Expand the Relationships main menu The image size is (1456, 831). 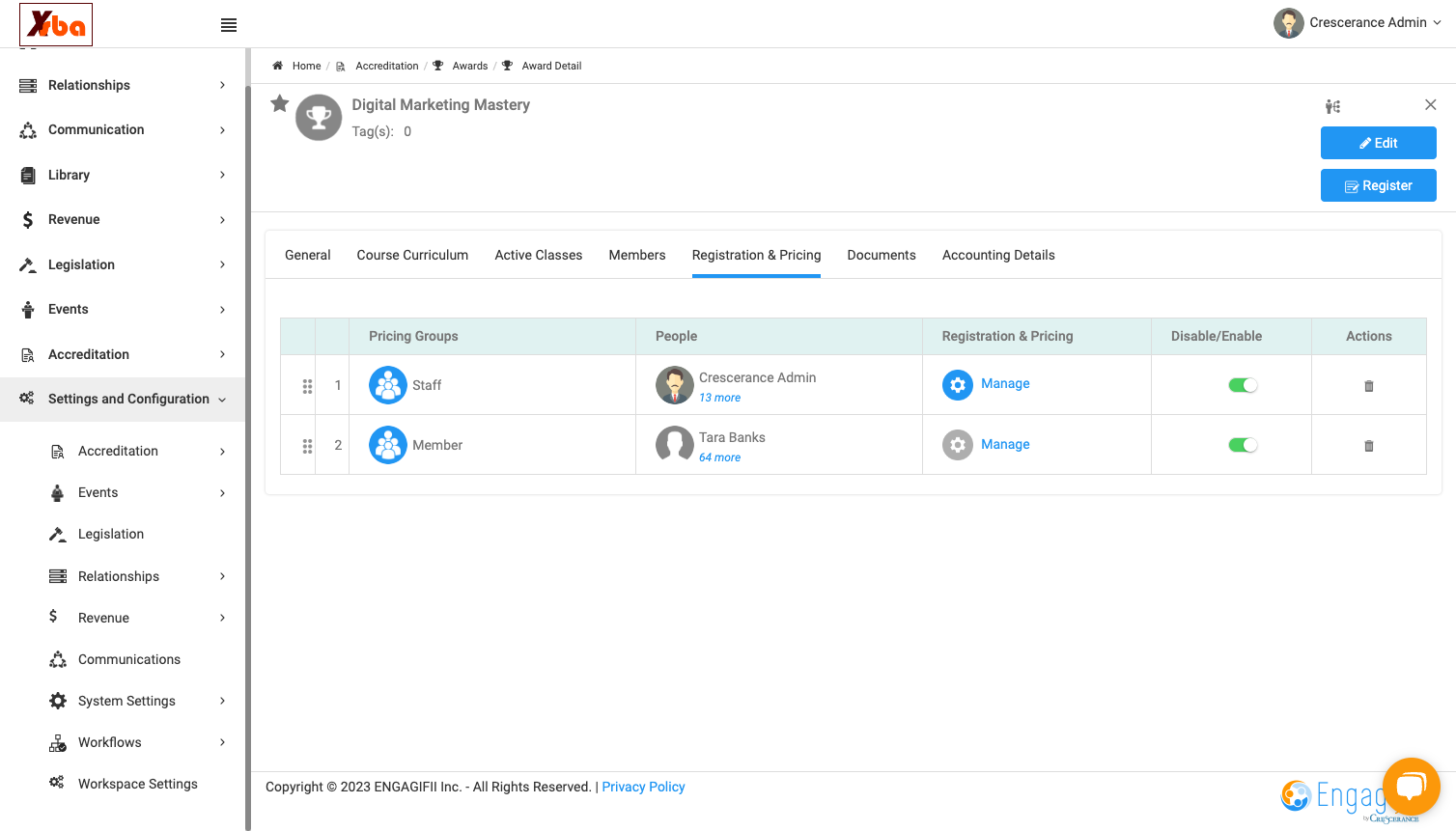tap(123, 85)
